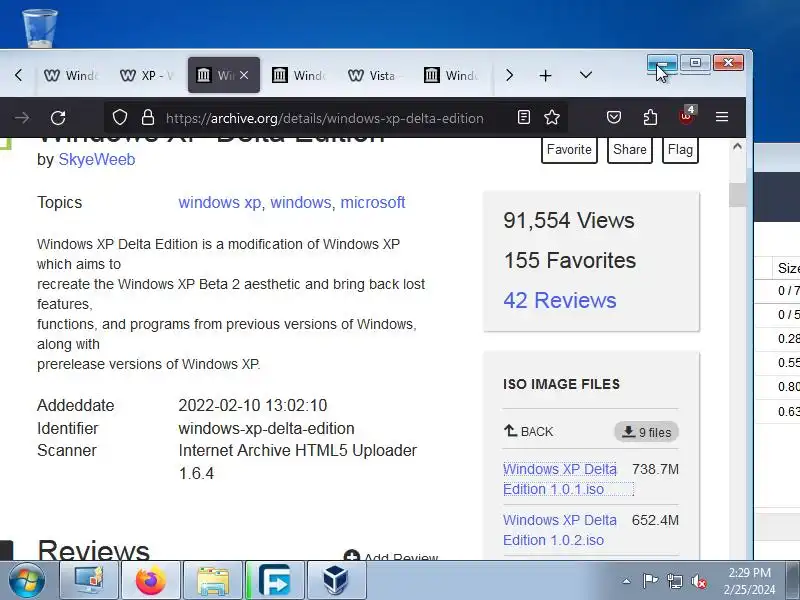Open Action Center flag icon
This screenshot has width=800, height=600.
click(x=650, y=581)
